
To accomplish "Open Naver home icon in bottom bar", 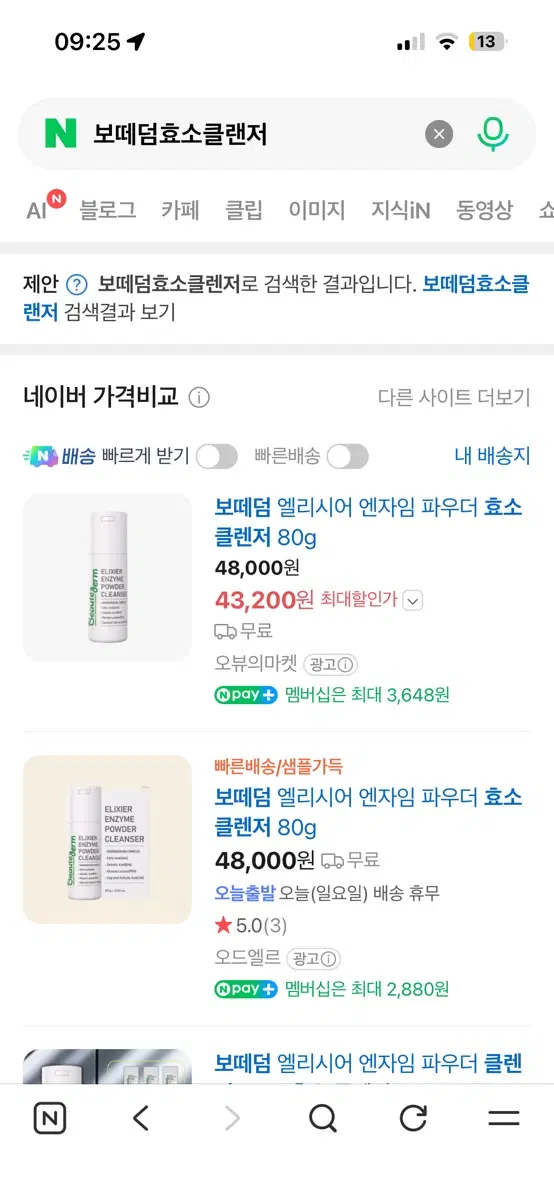I will (50, 1118).
